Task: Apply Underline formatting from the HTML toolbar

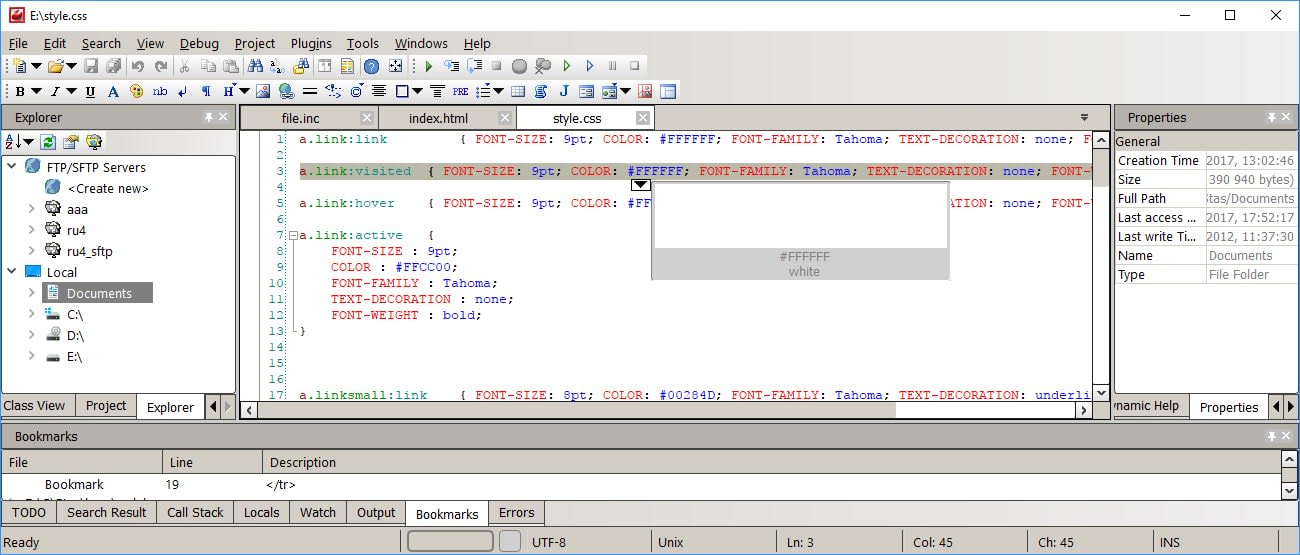Action: (90, 92)
